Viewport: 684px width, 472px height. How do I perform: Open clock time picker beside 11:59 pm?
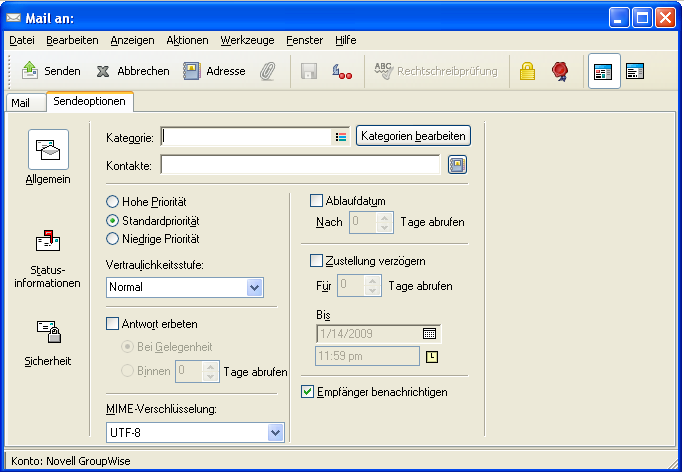pyautogui.click(x=431, y=357)
